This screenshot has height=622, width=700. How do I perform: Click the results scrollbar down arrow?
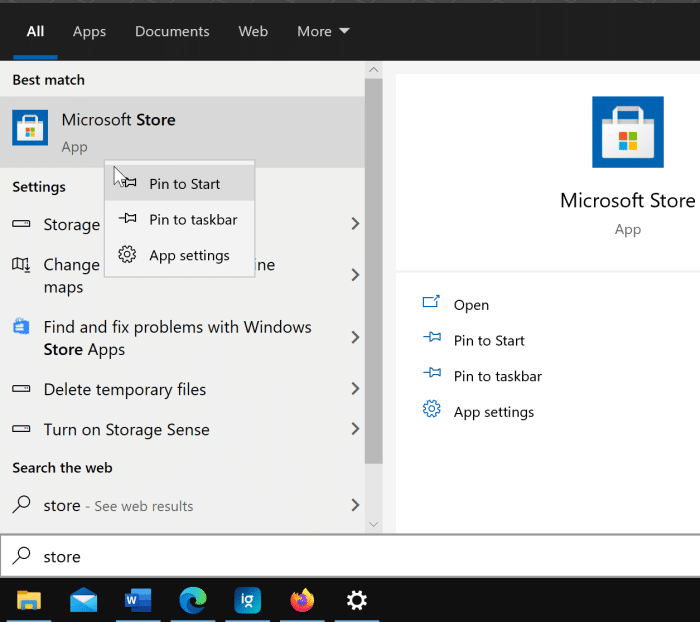point(374,524)
